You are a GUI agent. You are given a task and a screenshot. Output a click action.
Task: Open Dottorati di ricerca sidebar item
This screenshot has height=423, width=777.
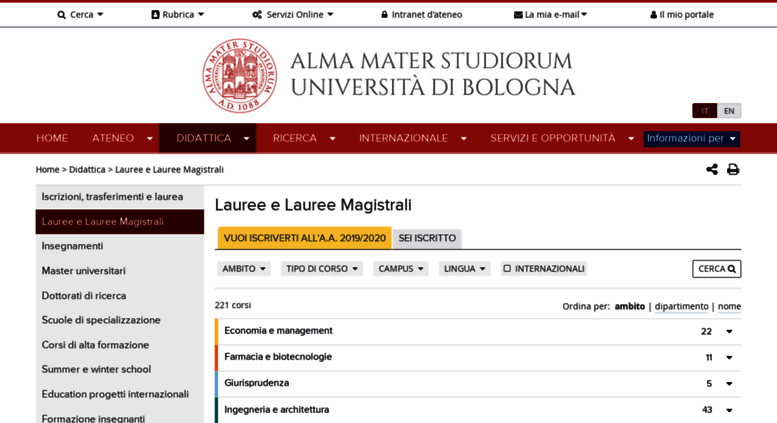point(119,296)
